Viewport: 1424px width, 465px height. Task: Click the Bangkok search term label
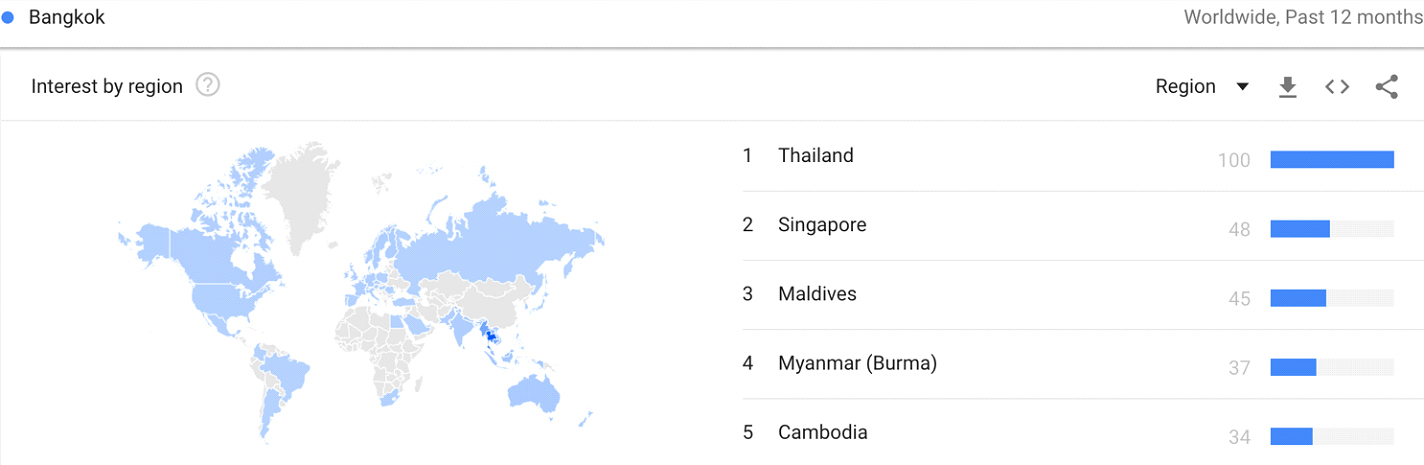pos(67,18)
